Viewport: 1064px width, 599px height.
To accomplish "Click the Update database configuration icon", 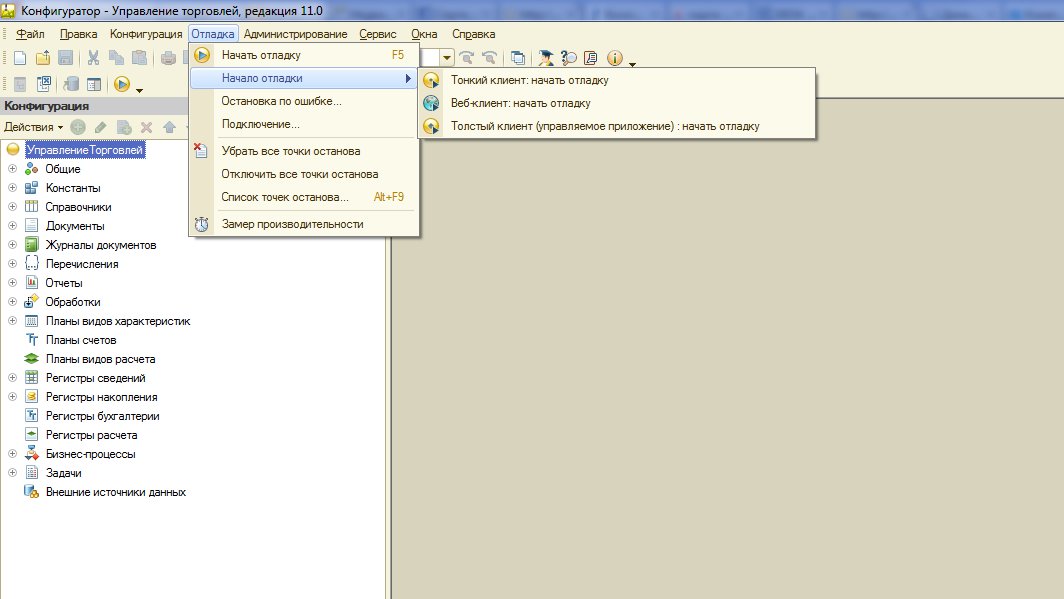I will pos(71,84).
